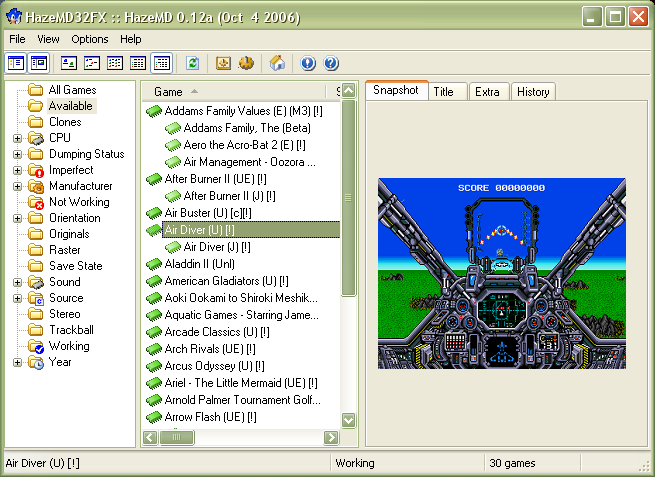Click the Arcade Classics chip icon
Image resolution: width=655 pixels, height=477 pixels.
(x=154, y=332)
